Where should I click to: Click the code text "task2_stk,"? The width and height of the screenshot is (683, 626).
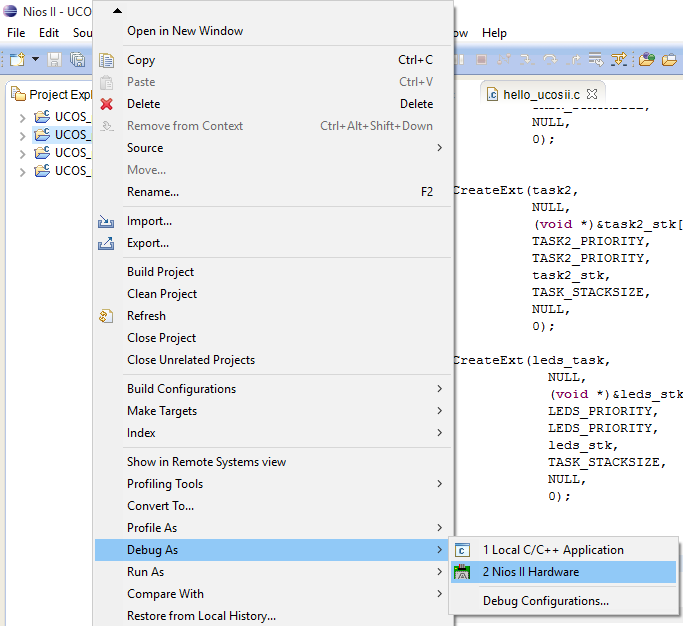tap(571, 275)
